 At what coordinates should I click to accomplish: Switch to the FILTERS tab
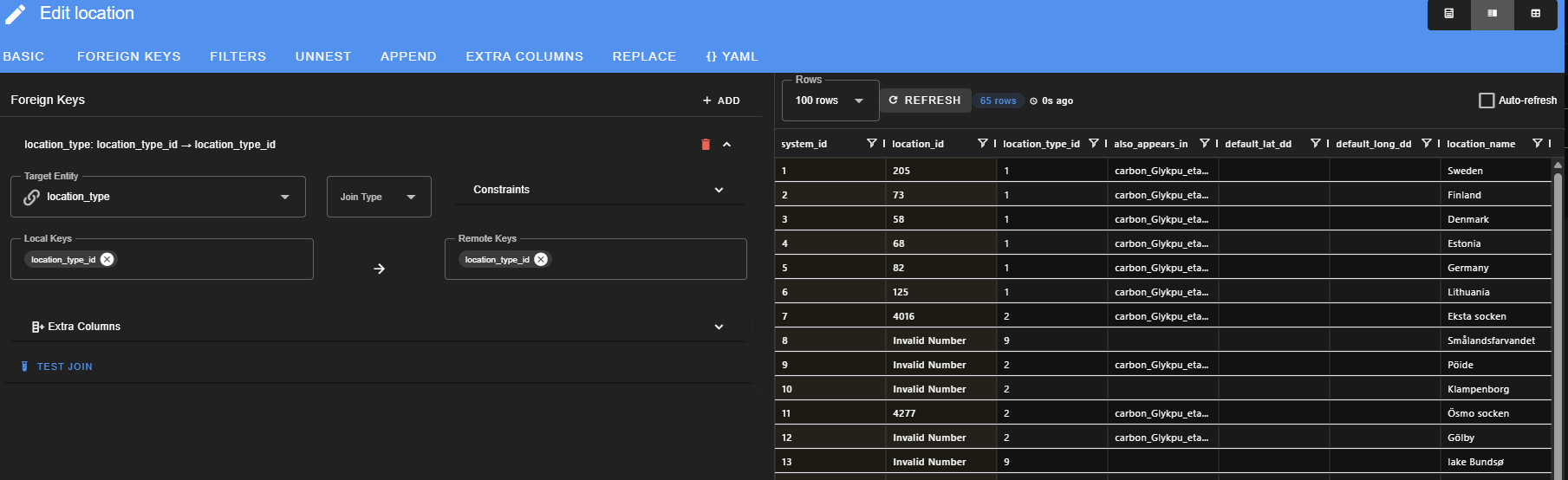(x=237, y=56)
